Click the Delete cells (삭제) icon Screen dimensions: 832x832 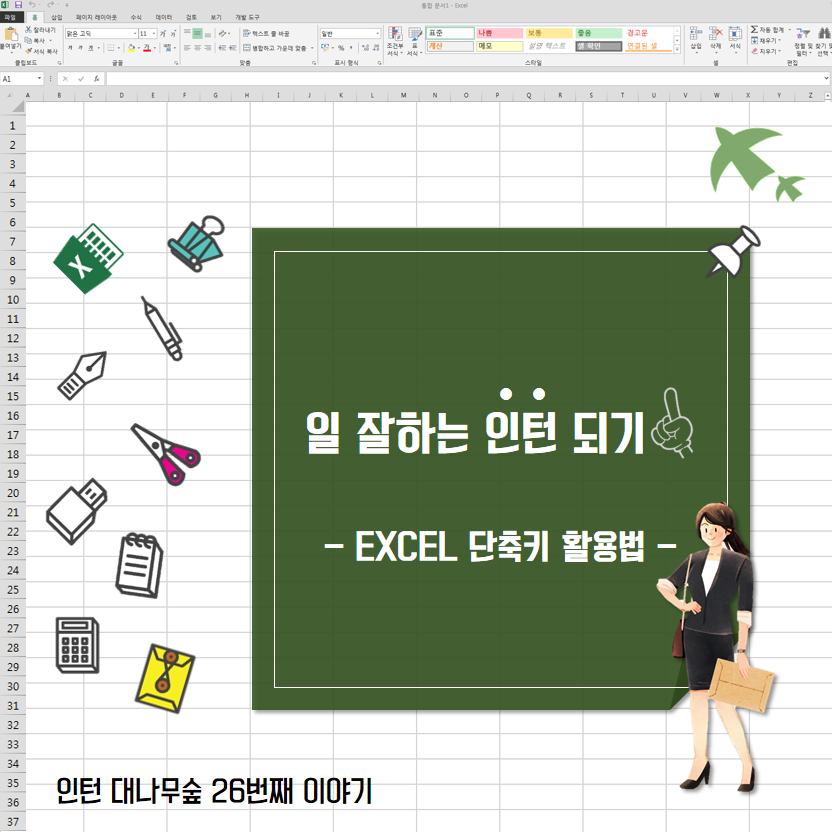(715, 35)
